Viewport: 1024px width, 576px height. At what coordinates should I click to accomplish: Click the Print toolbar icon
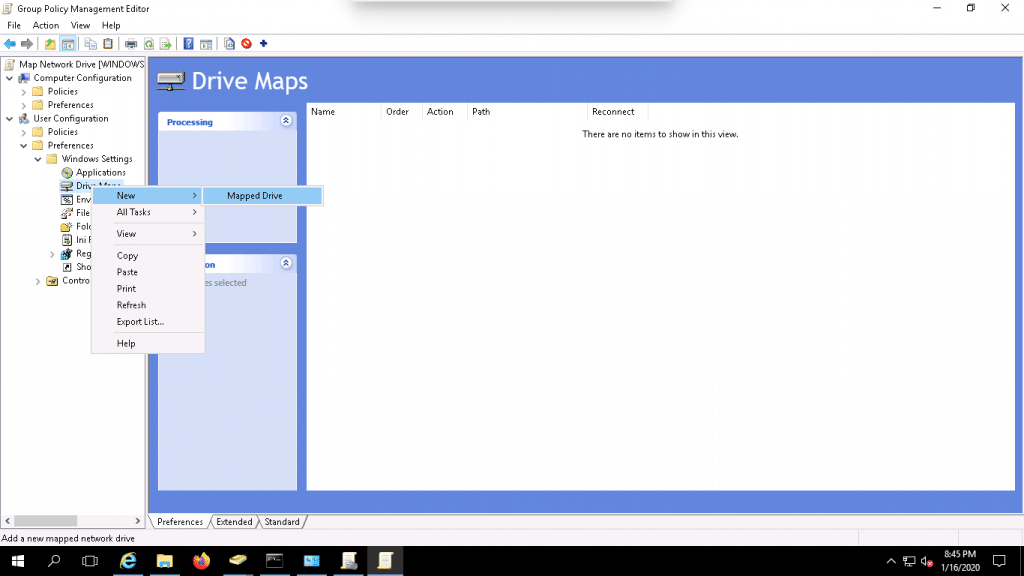131,44
